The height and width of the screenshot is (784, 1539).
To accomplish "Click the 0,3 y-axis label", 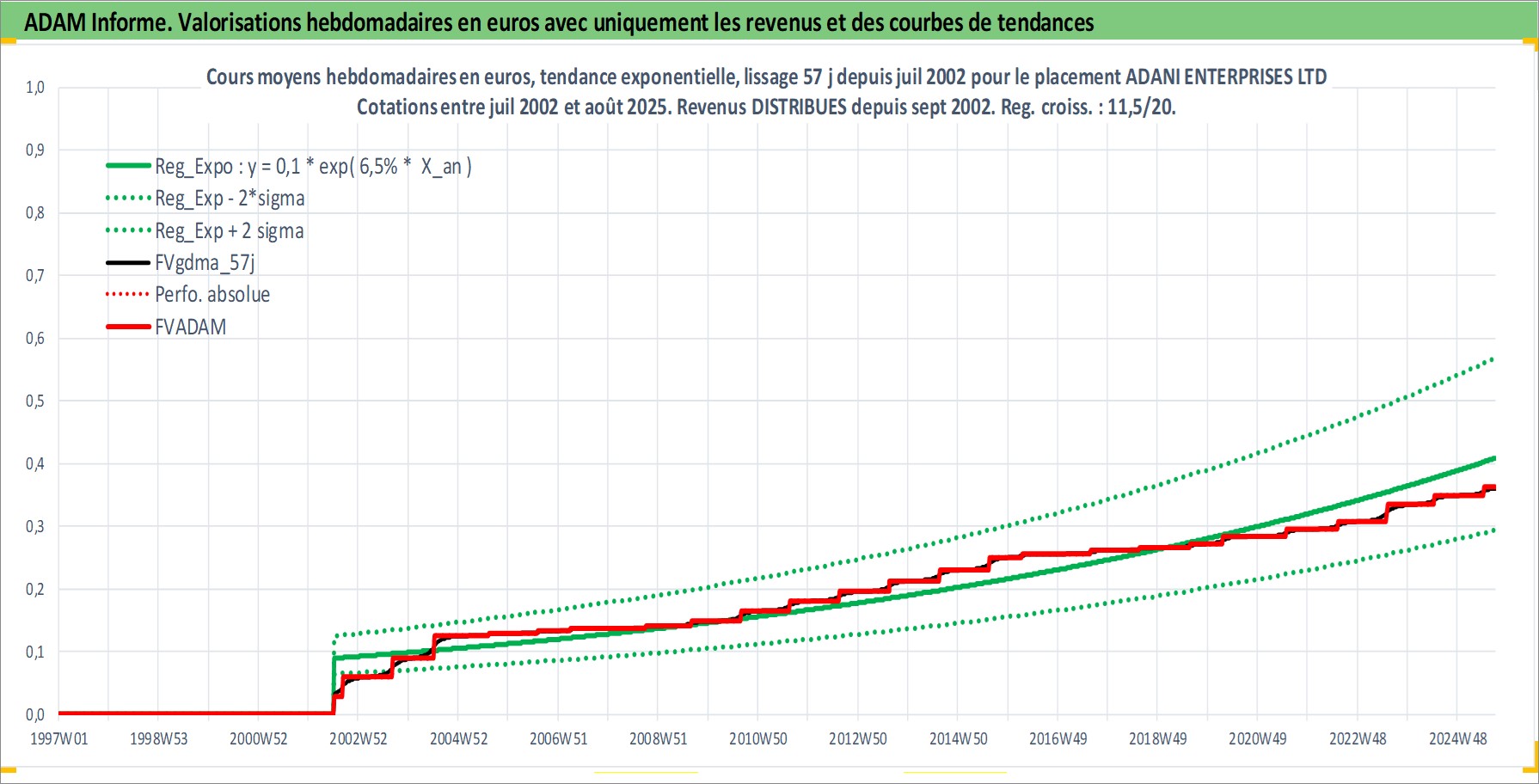I will point(35,526).
